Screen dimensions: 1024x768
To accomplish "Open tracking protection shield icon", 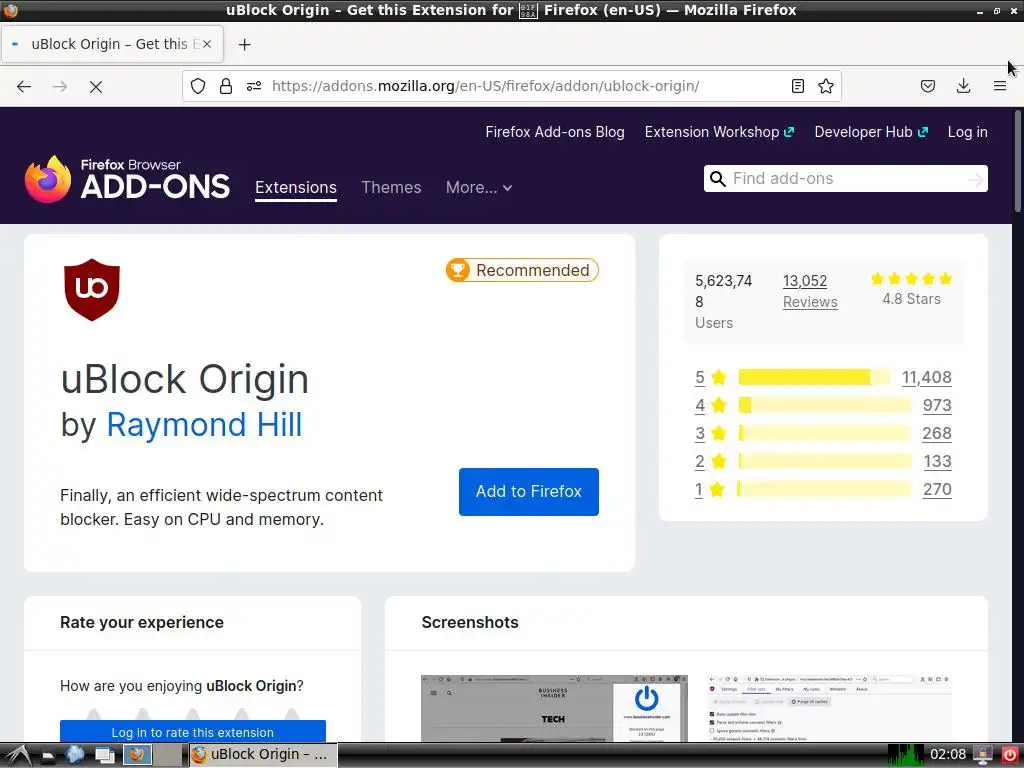I will coord(198,86).
